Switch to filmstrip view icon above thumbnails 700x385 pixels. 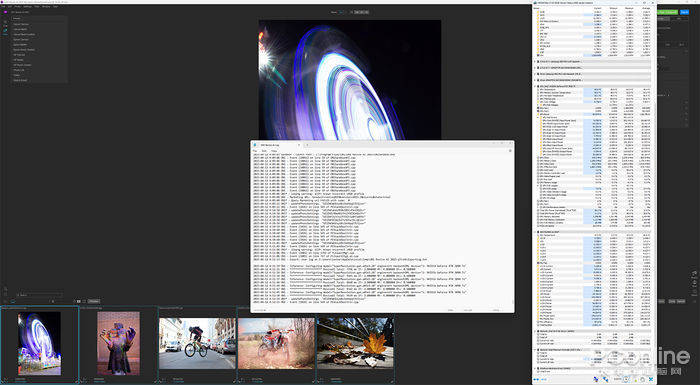coord(79,301)
